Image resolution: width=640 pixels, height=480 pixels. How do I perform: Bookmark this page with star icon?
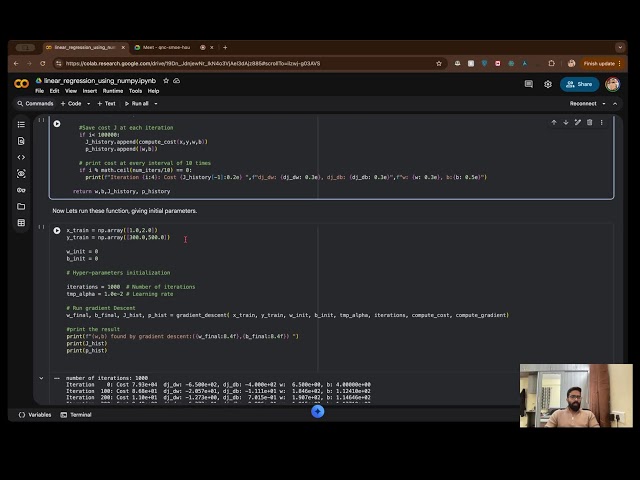[439, 64]
